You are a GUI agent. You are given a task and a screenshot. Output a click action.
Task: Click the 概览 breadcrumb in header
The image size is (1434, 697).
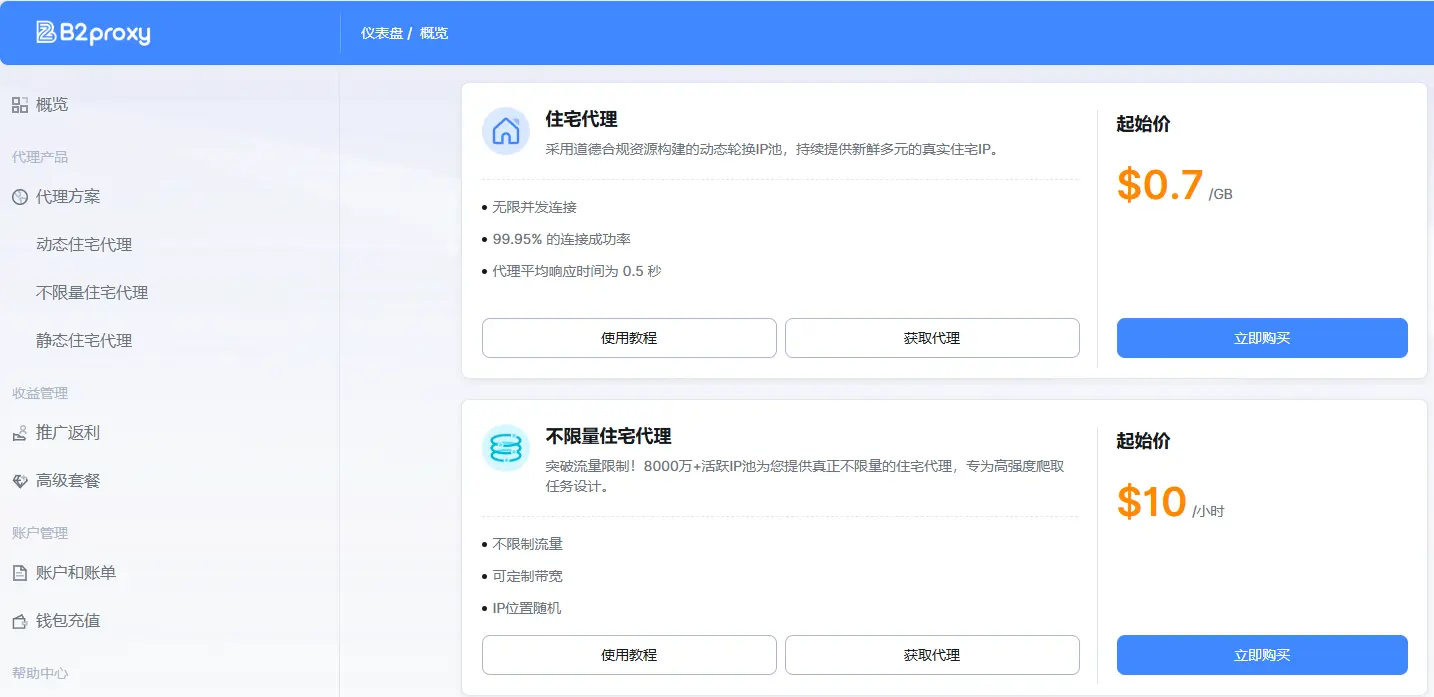tap(434, 33)
